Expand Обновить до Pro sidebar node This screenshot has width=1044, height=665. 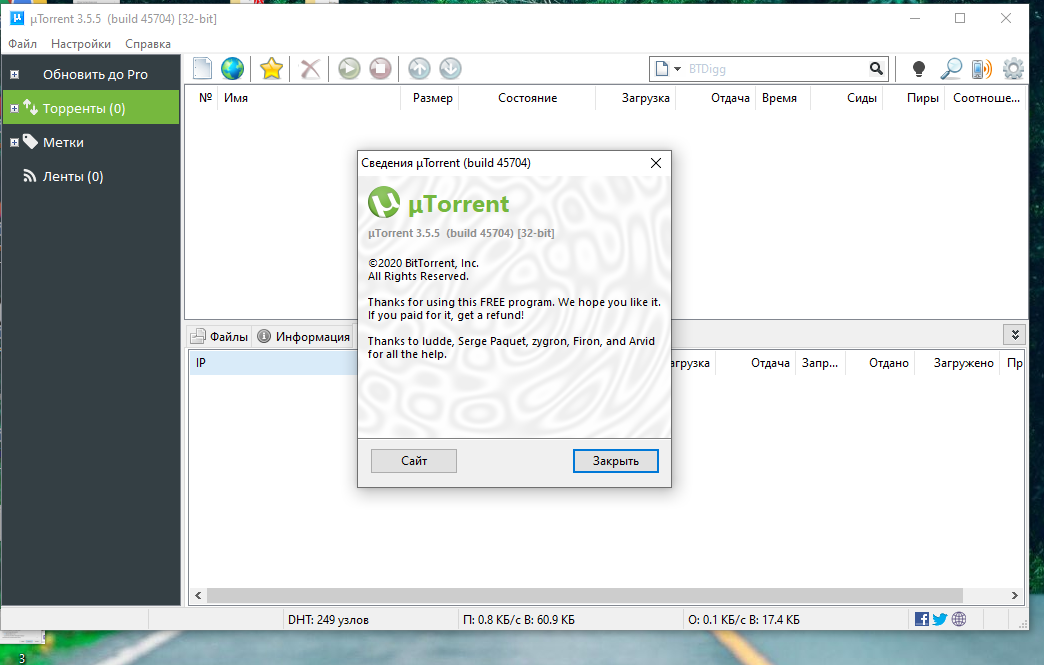click(14, 75)
